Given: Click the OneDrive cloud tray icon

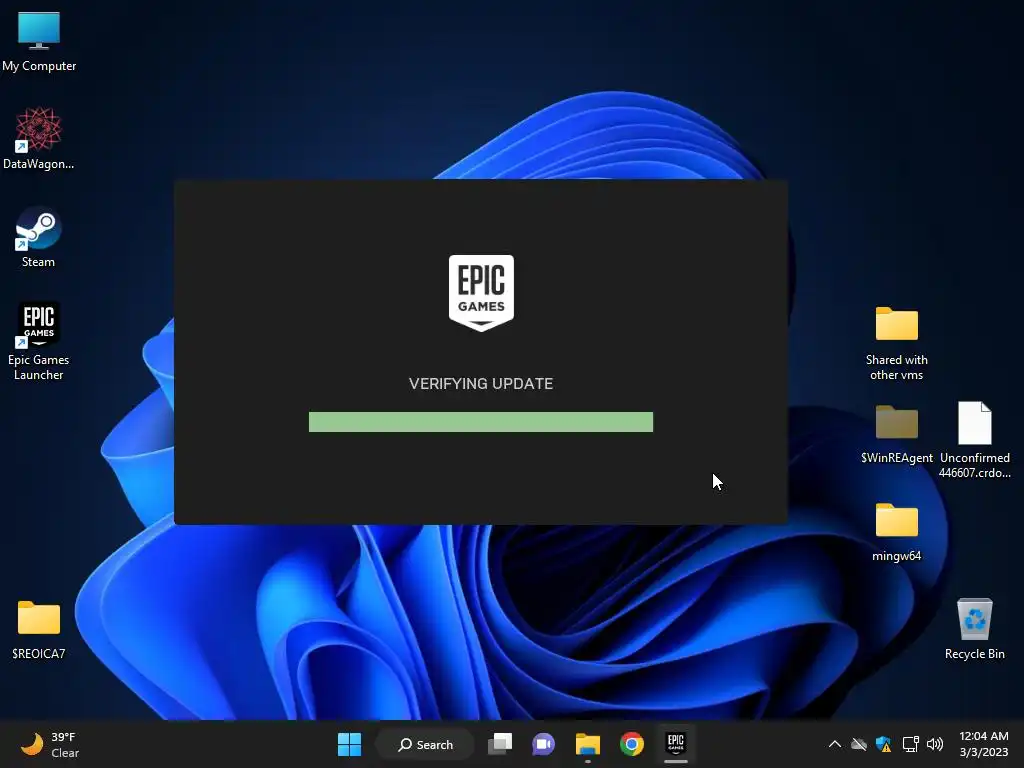Looking at the screenshot, I should click(x=859, y=744).
